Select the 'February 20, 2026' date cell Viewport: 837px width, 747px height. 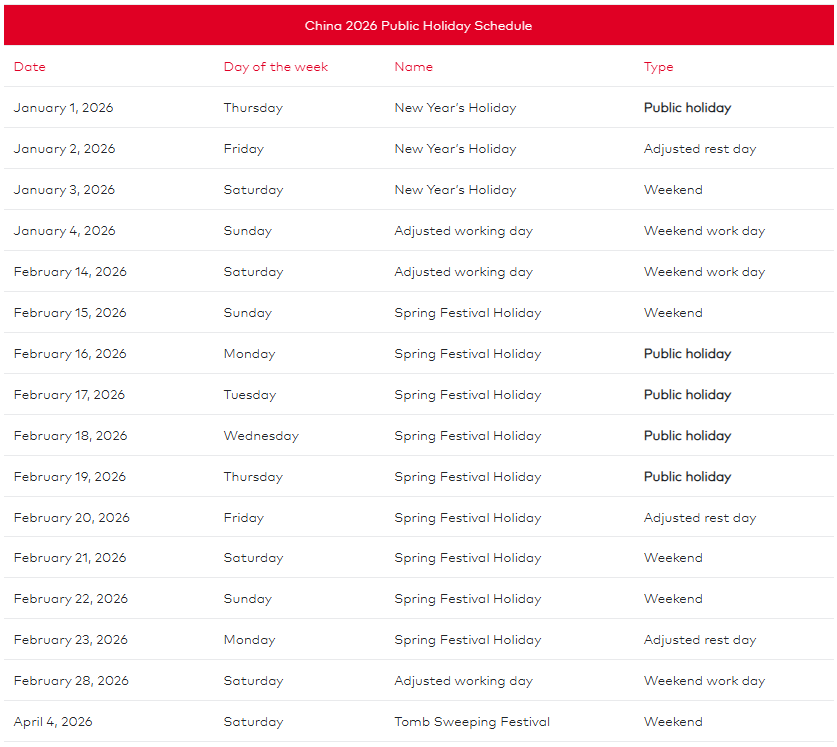click(x=72, y=518)
